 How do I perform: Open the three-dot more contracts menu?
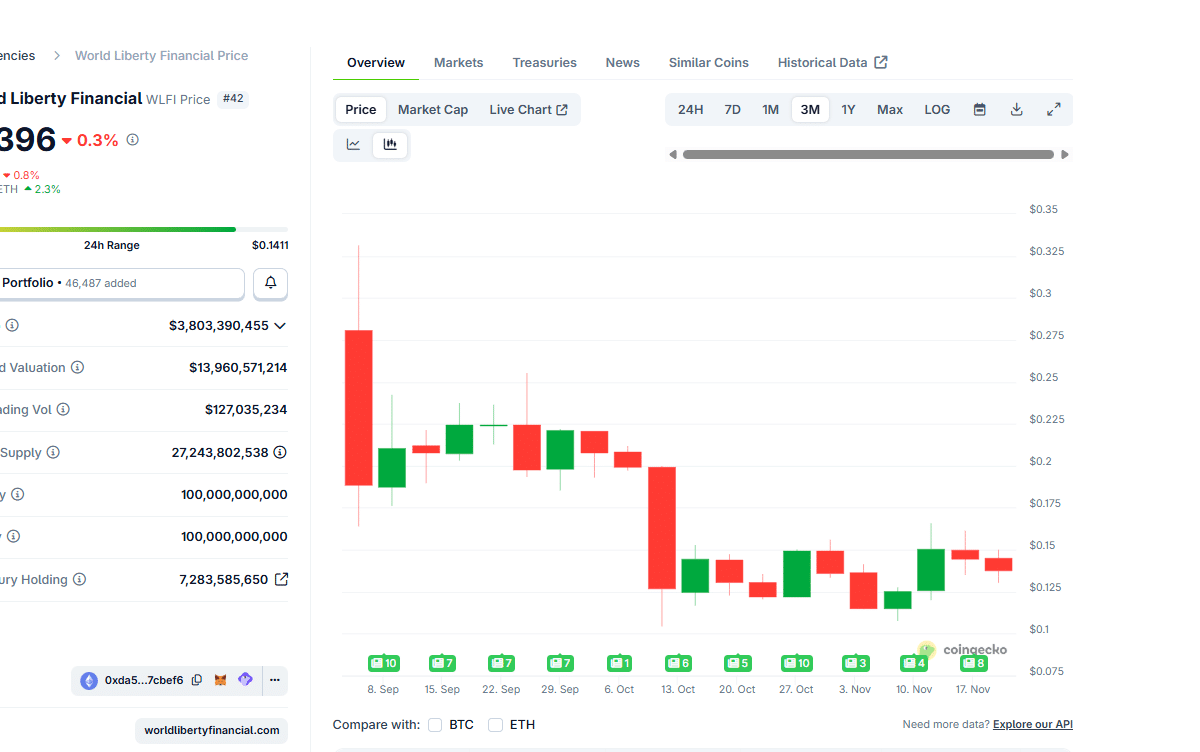click(274, 680)
